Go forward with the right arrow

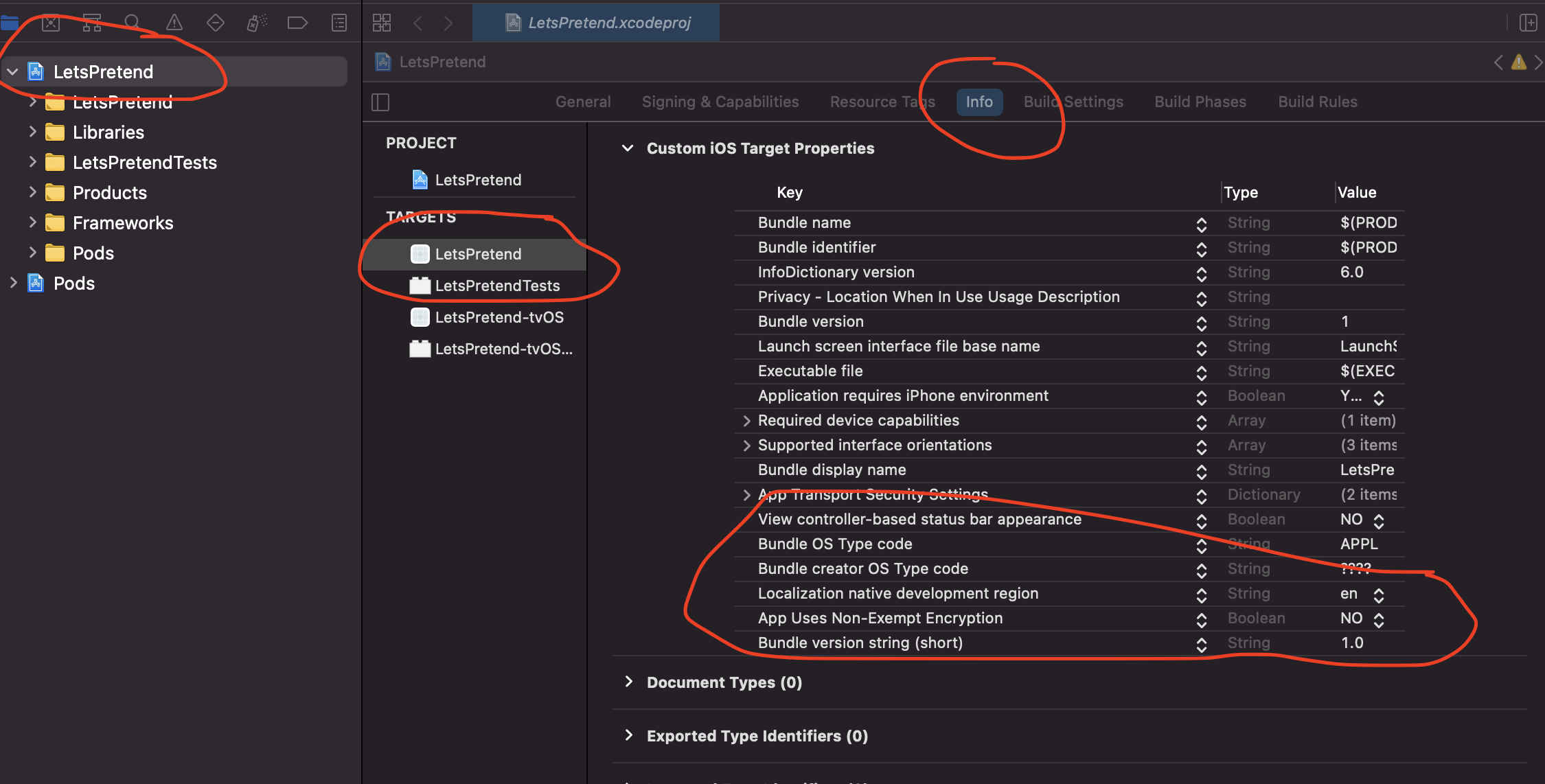448,23
